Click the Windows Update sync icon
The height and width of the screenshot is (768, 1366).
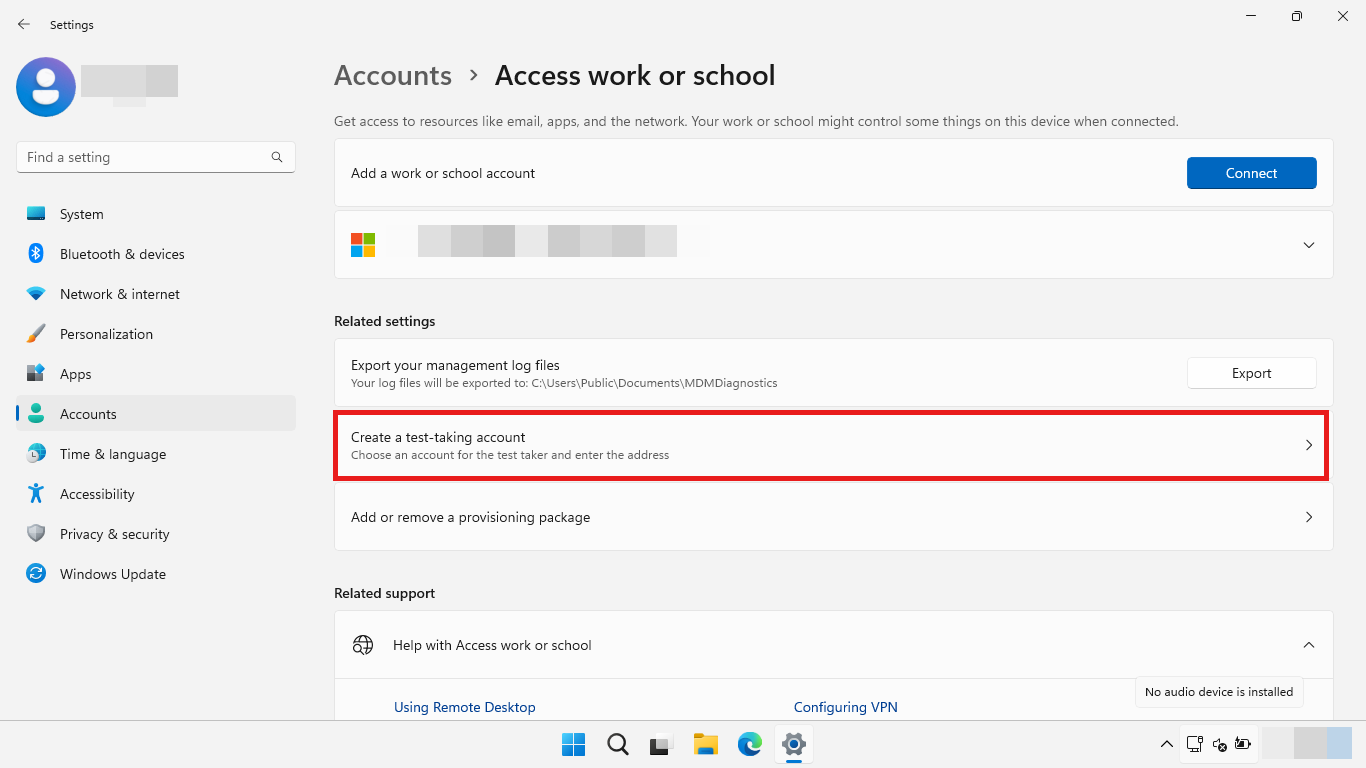pyautogui.click(x=36, y=574)
